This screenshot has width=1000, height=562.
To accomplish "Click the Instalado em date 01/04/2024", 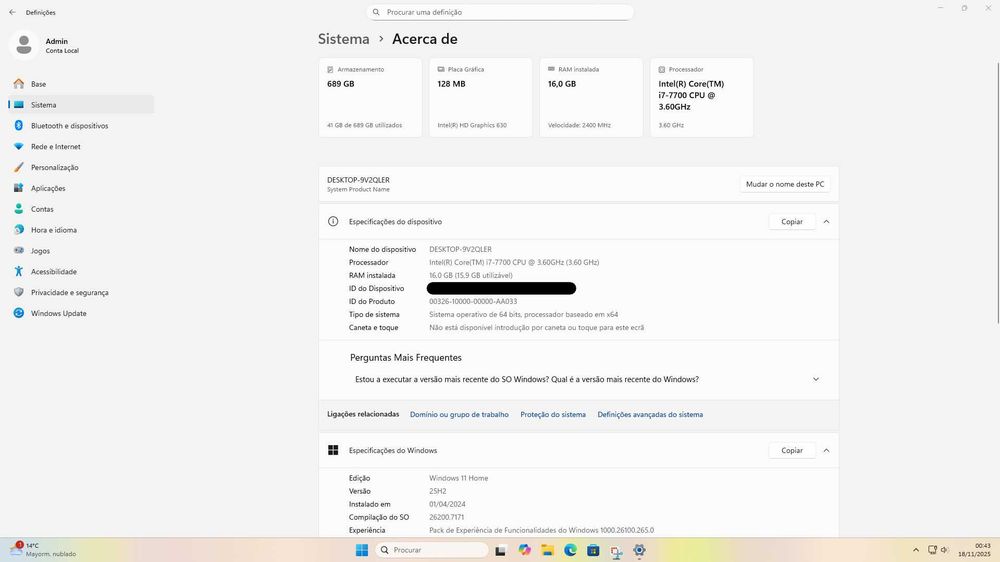I will (447, 505).
